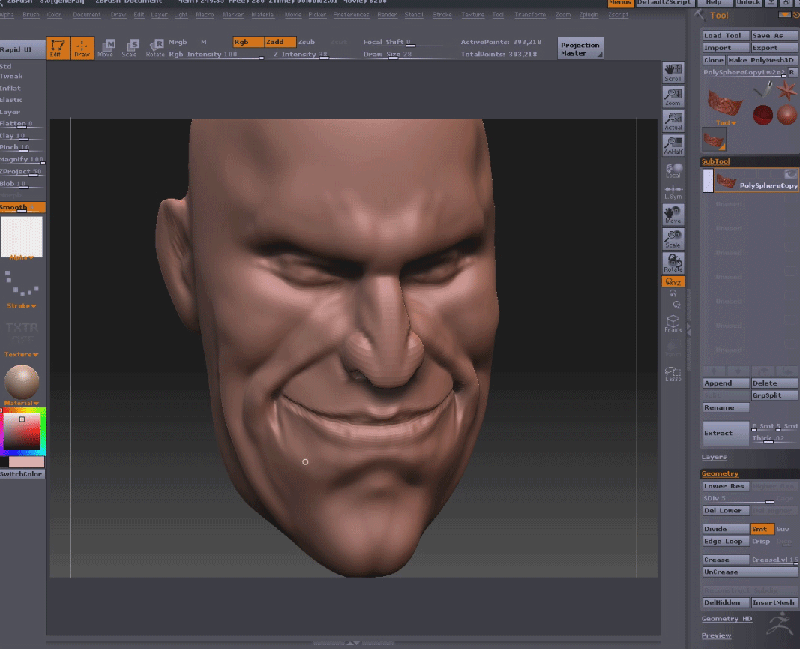Click the AAHalf view icon
The width and height of the screenshot is (800, 649).
click(673, 145)
